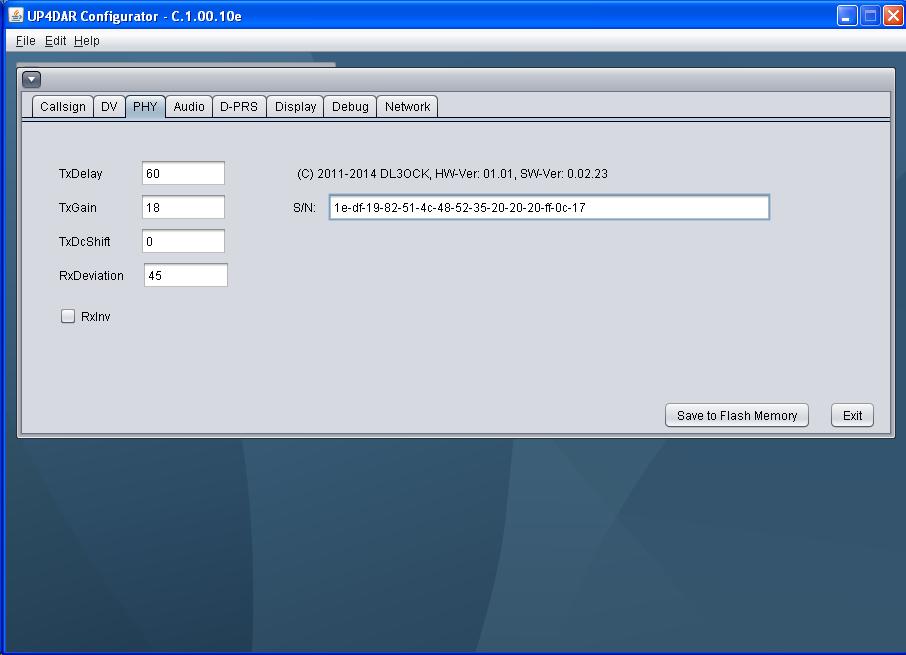Switch to the Display tab

pos(295,107)
